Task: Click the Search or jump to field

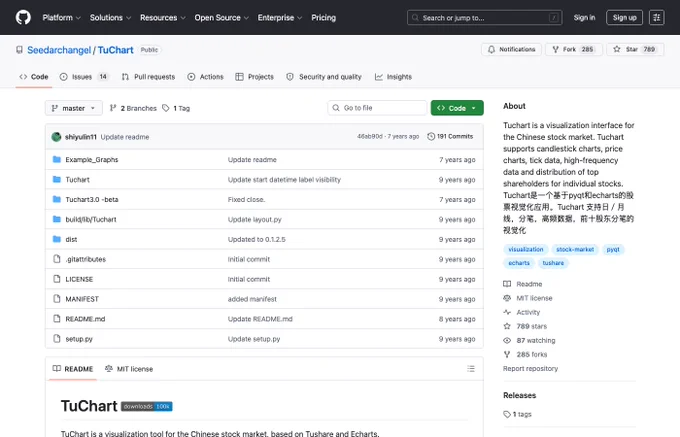Action: click(484, 18)
